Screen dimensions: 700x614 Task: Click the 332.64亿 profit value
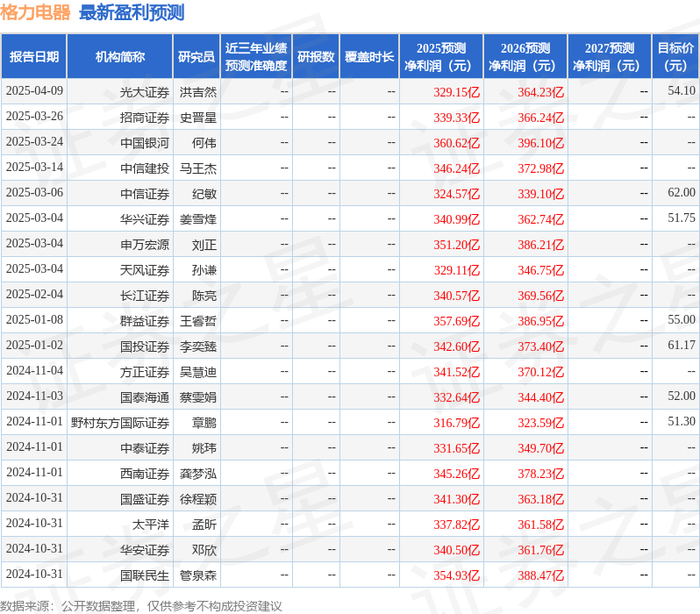457,398
